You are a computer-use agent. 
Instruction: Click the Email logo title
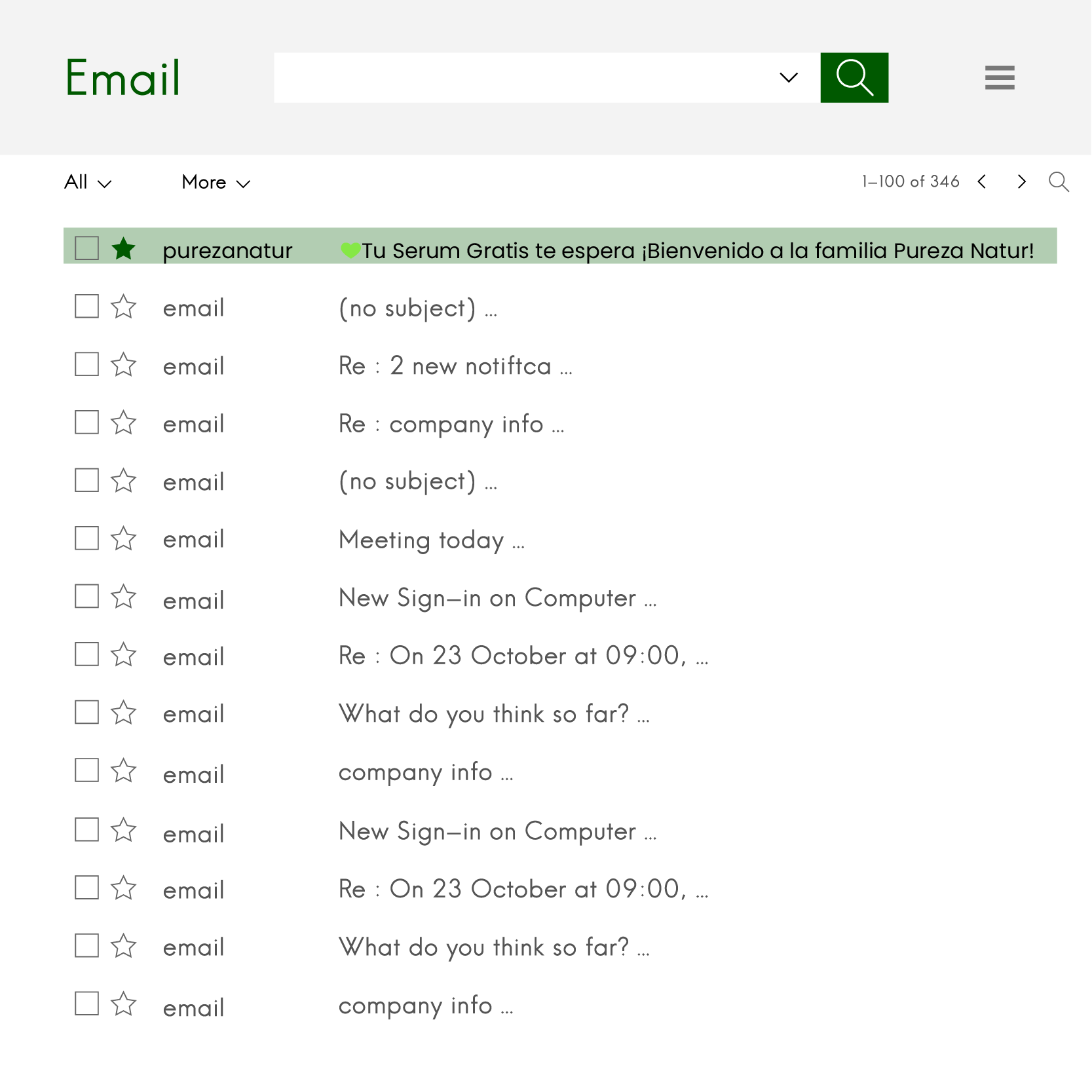122,78
